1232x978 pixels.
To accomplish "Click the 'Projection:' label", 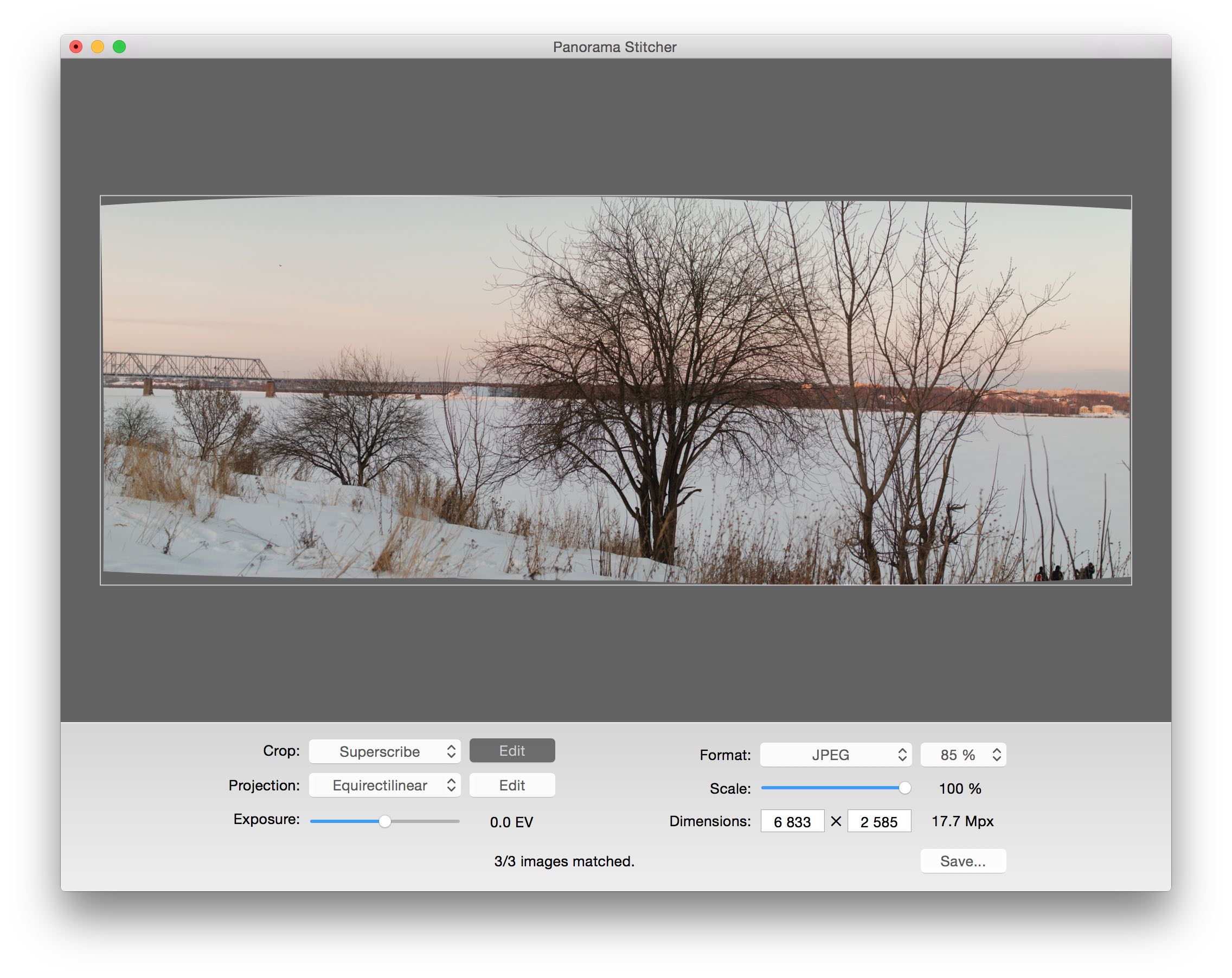I will tap(264, 785).
